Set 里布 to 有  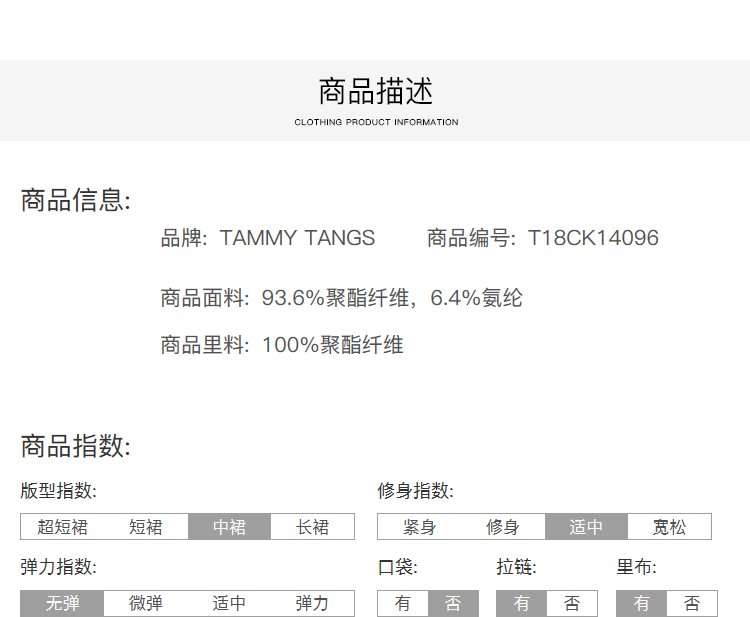click(642, 603)
